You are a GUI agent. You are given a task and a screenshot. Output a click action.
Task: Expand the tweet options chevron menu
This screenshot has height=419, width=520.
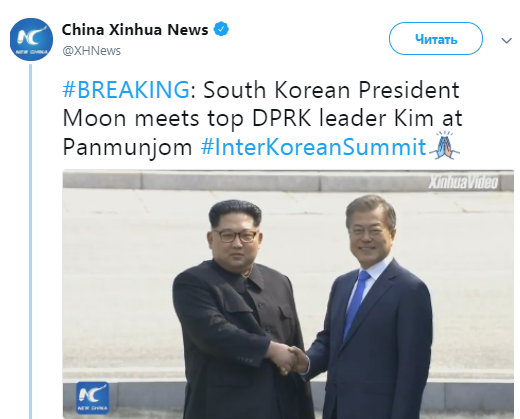coord(506,41)
